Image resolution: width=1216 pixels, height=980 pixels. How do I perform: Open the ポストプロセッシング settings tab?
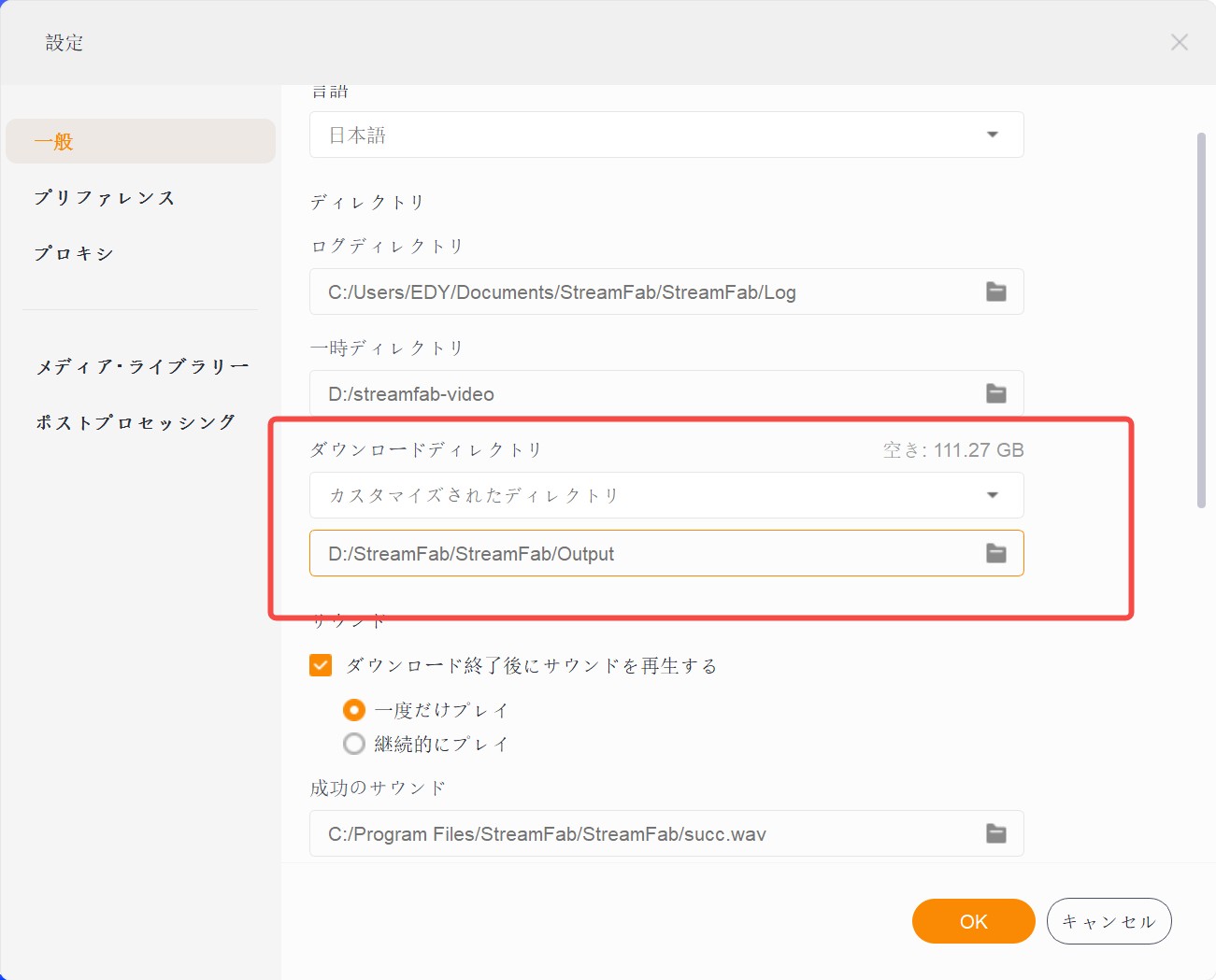pyautogui.click(x=136, y=422)
